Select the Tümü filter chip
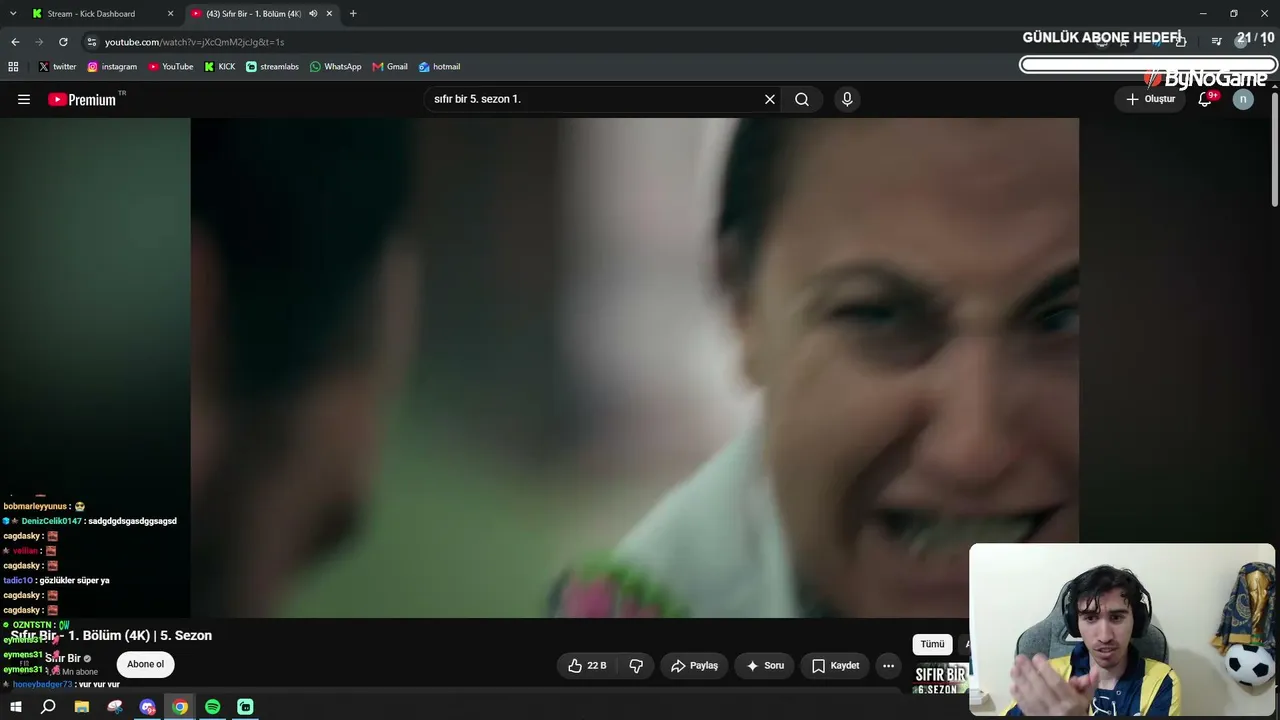The width and height of the screenshot is (1280, 720). click(x=932, y=645)
